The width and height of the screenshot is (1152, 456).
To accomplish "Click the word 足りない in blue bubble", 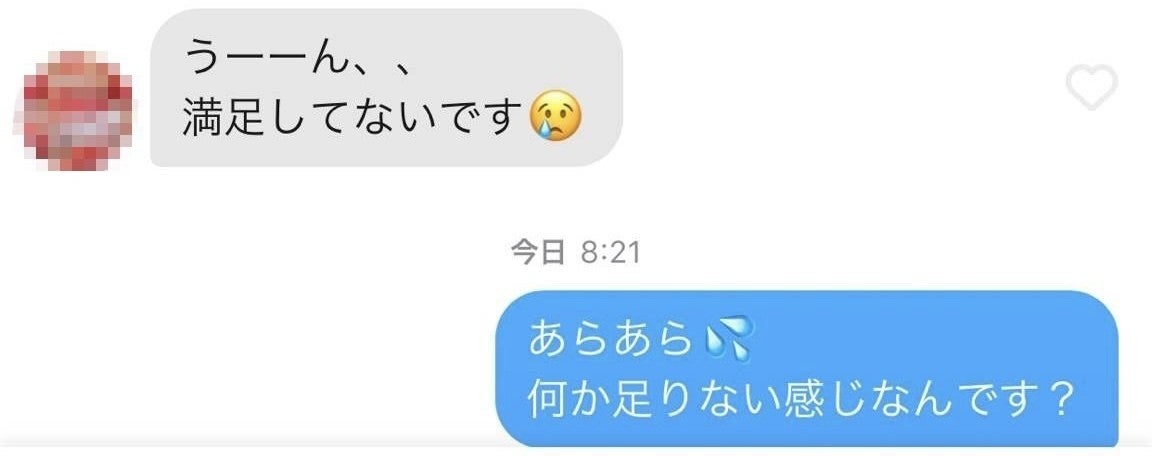I will click(x=694, y=399).
